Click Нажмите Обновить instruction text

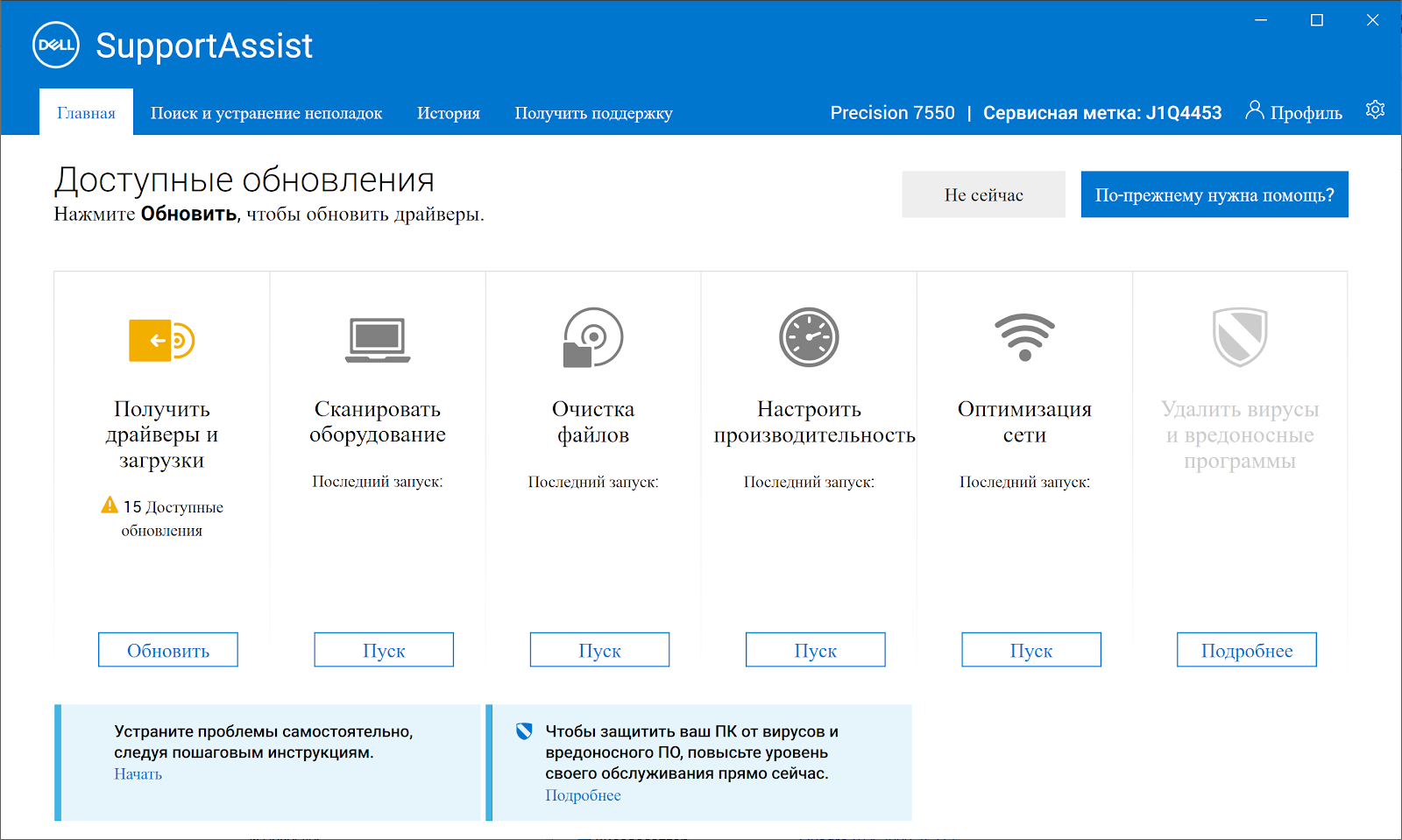pyautogui.click(x=269, y=214)
